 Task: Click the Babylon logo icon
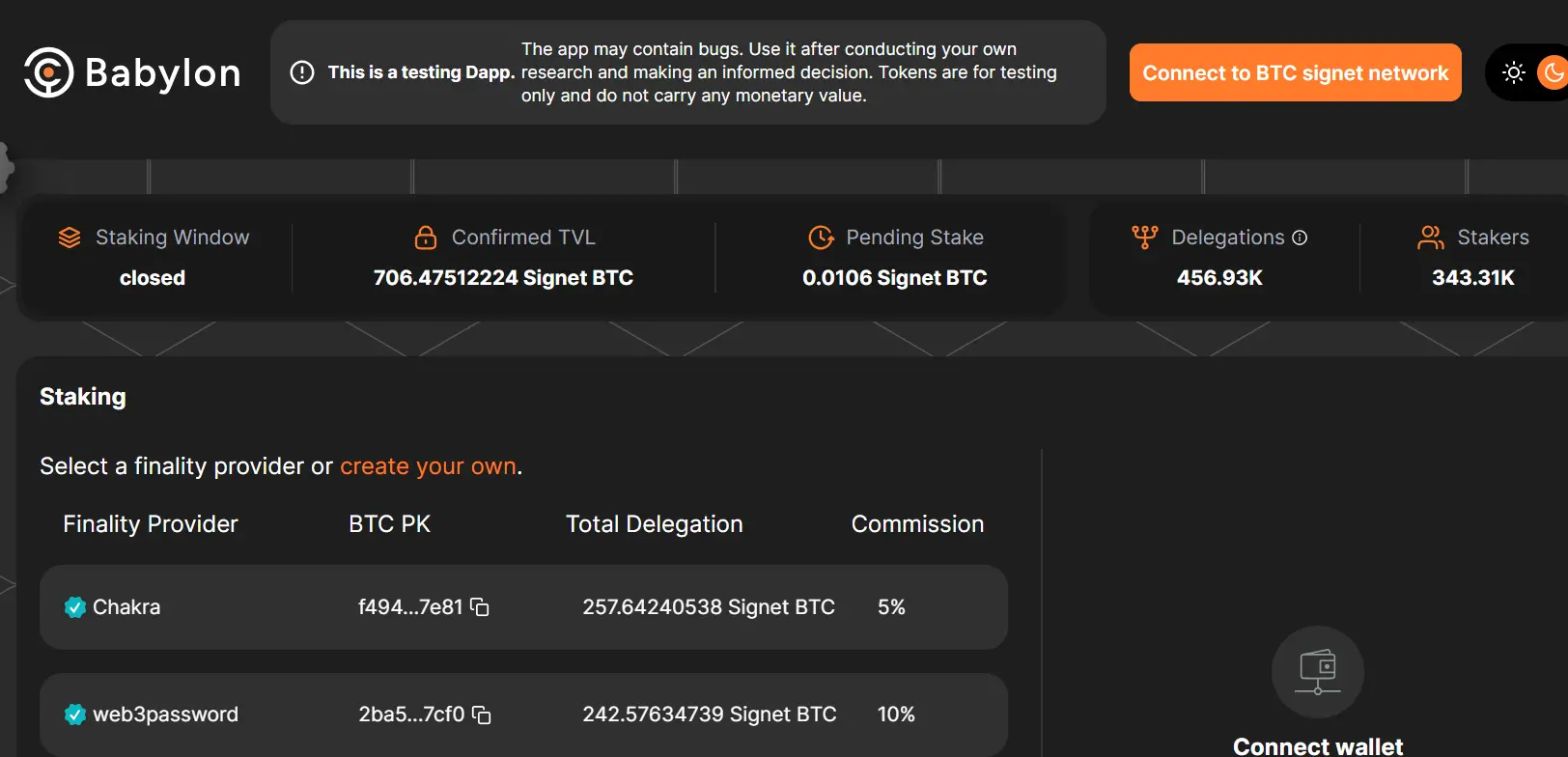click(48, 72)
